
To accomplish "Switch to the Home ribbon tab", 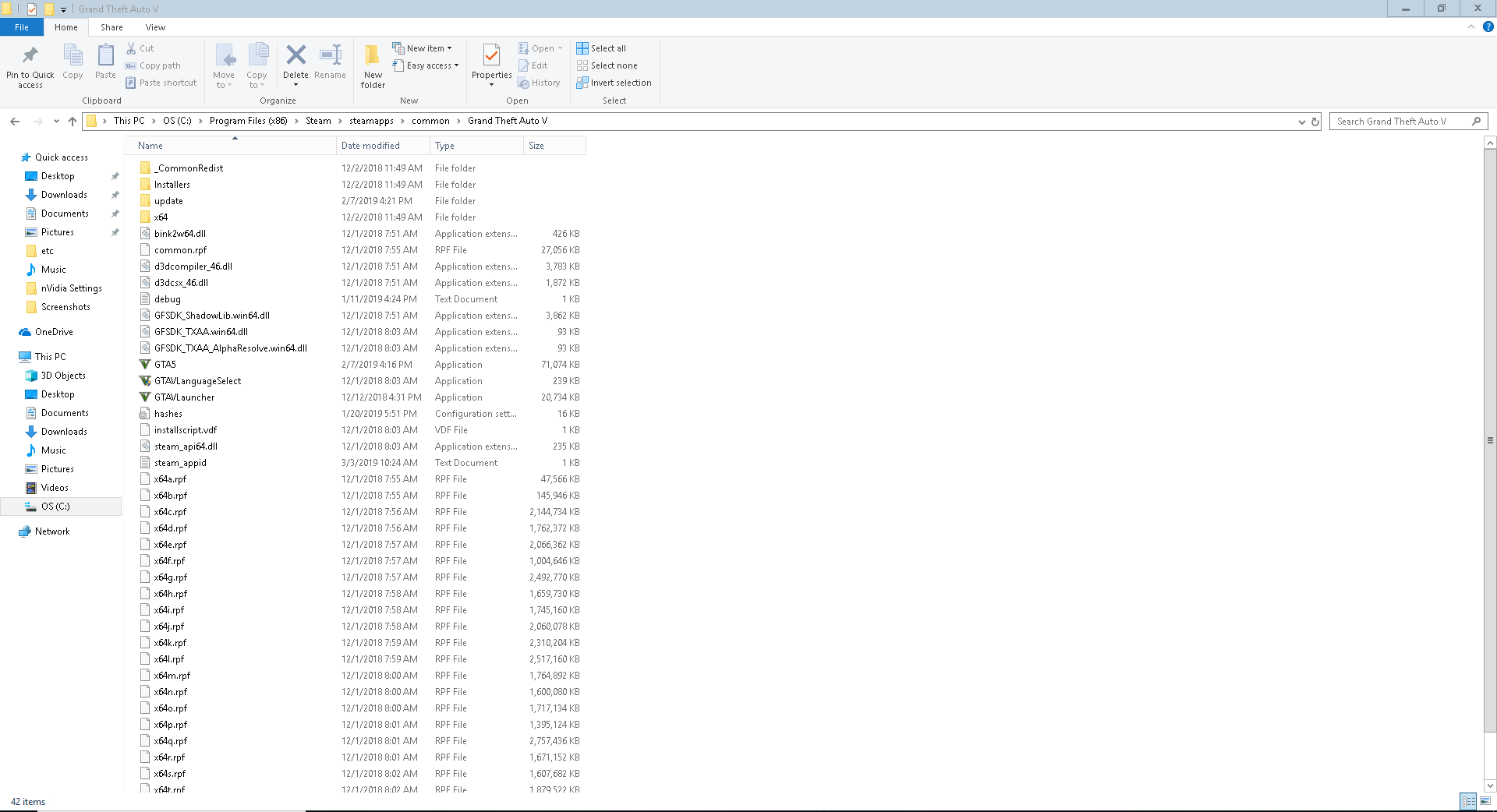I will [x=66, y=27].
